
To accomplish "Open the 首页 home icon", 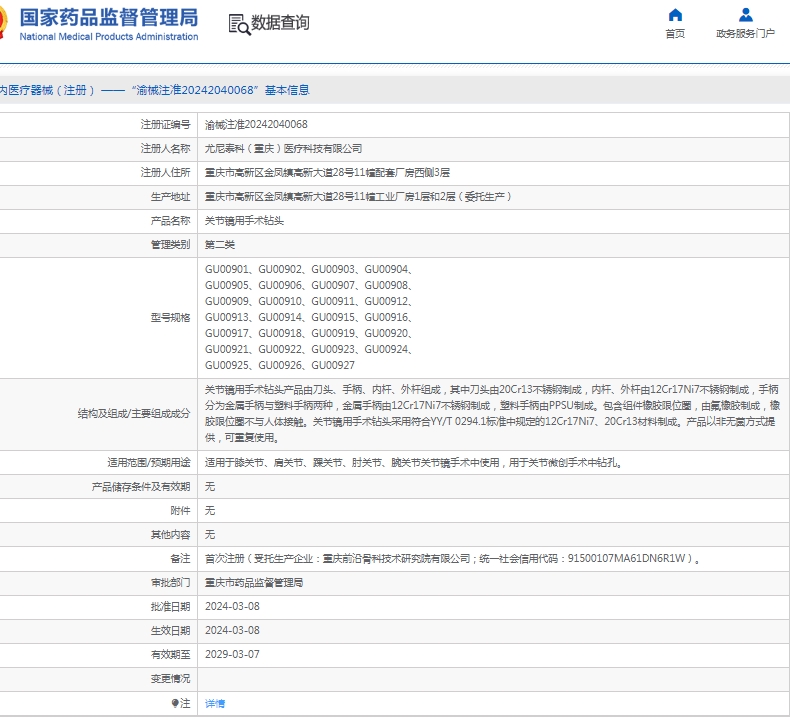I will click(x=675, y=15).
